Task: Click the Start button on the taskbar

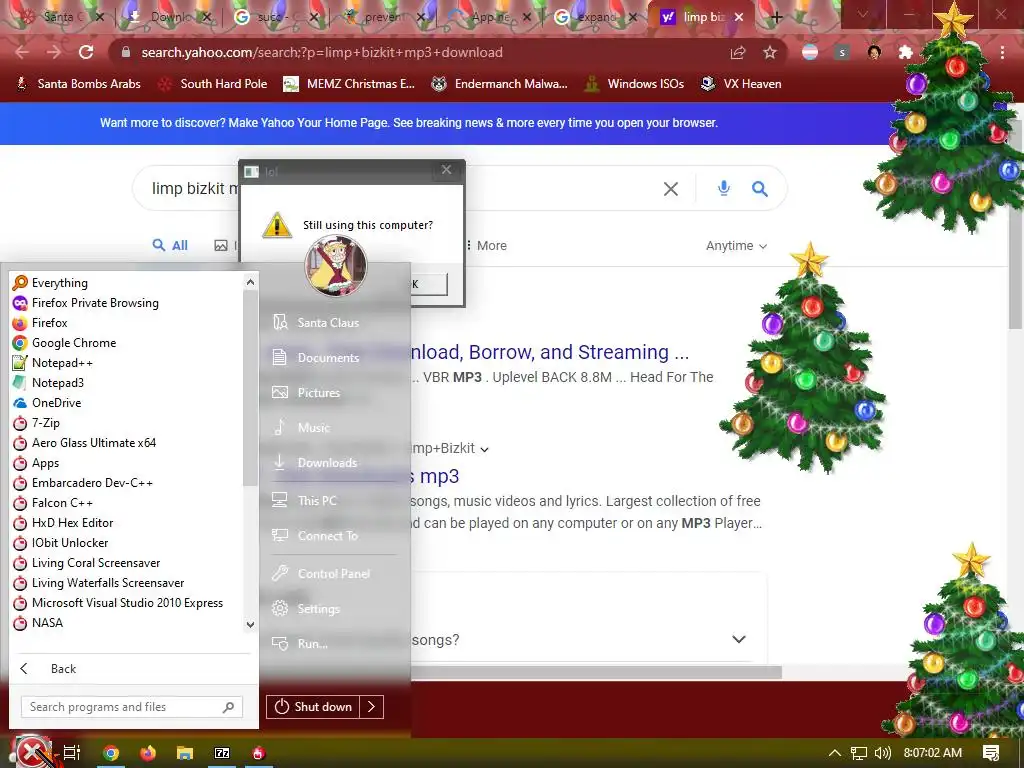Action: 33,752
